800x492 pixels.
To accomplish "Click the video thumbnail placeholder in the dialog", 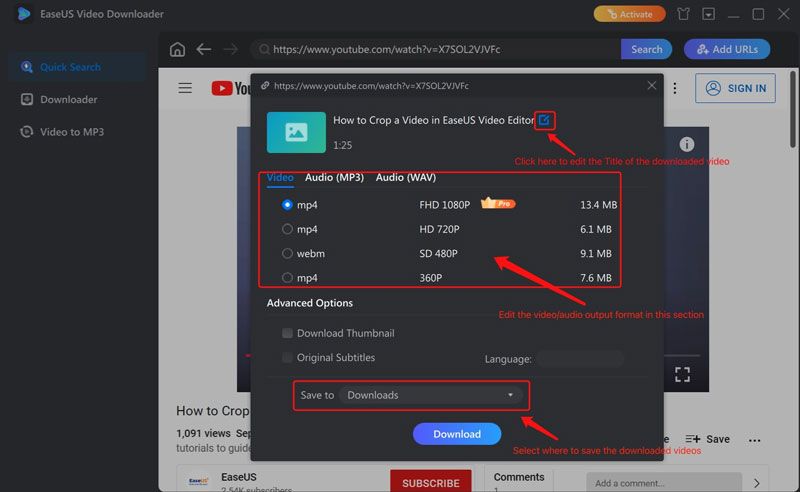I will pos(296,133).
